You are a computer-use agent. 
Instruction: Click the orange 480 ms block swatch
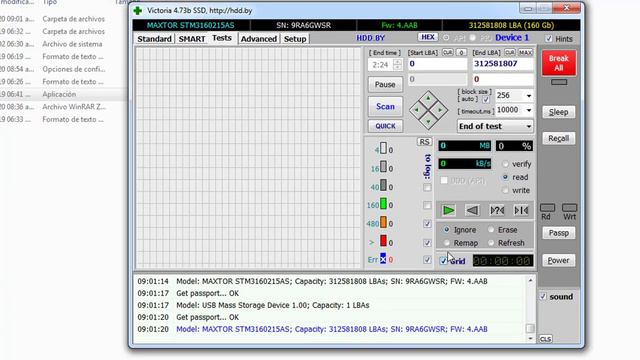pos(383,222)
